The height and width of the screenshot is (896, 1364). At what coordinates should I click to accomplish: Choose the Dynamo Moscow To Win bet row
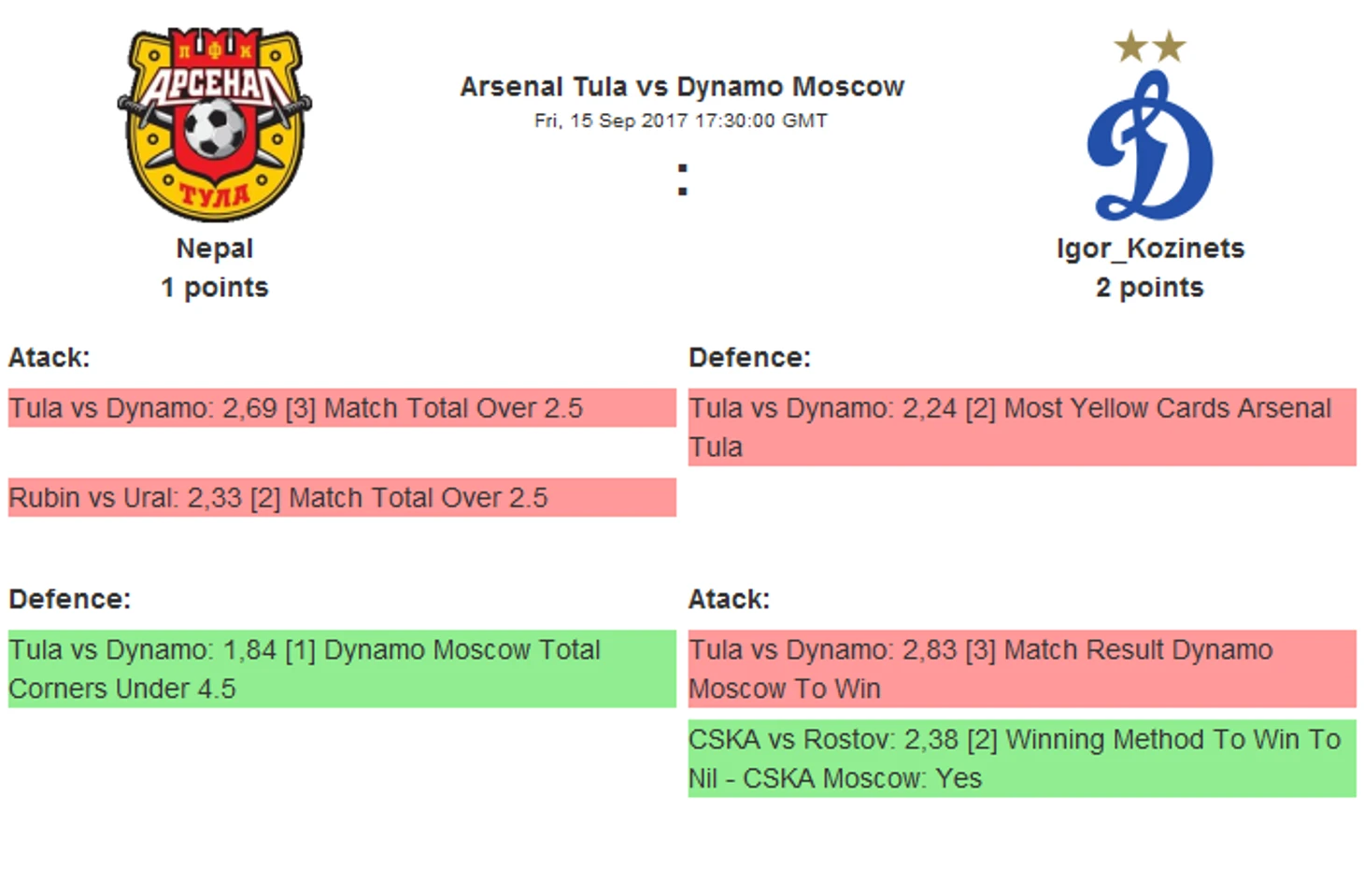(x=1022, y=669)
